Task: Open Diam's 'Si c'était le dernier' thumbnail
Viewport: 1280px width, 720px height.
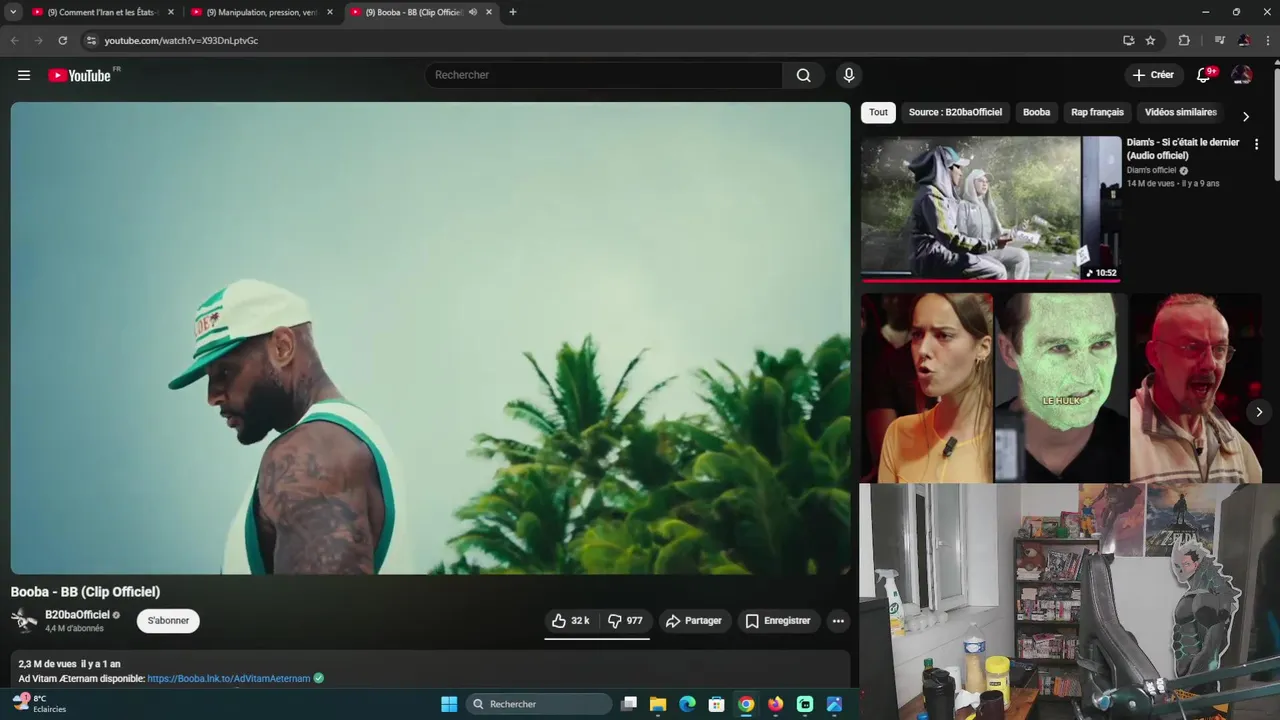Action: [991, 209]
